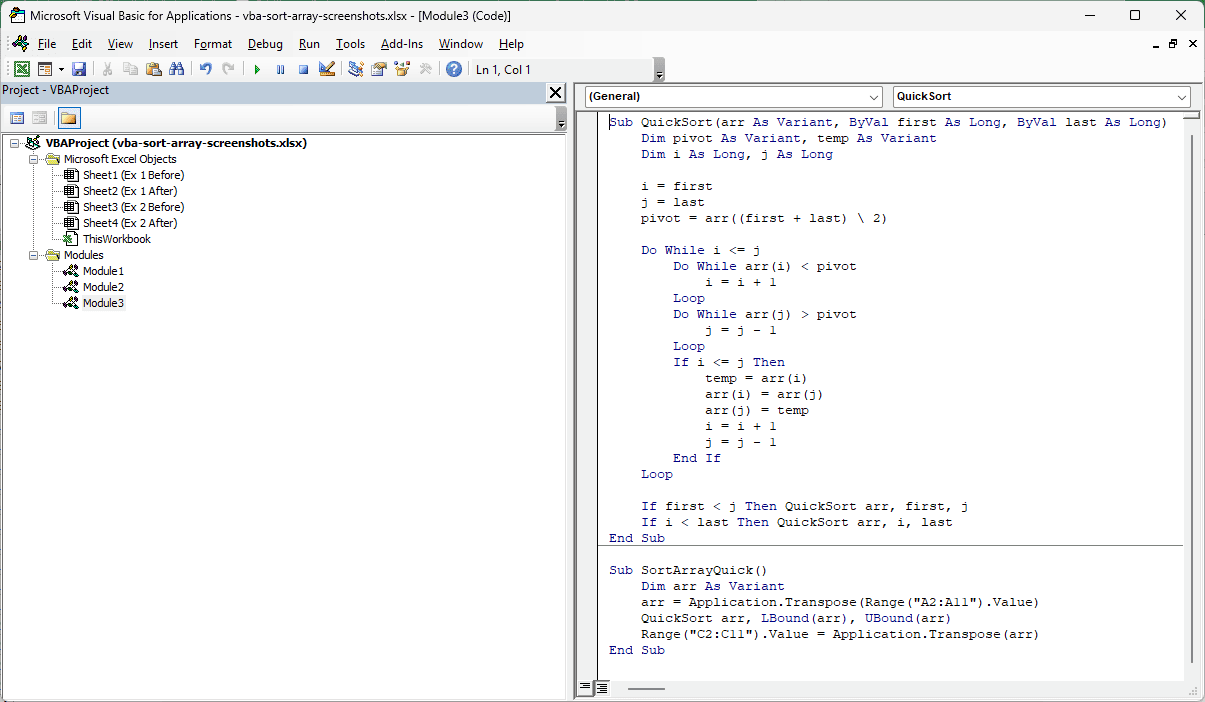Click the Procedure View button

585,688
